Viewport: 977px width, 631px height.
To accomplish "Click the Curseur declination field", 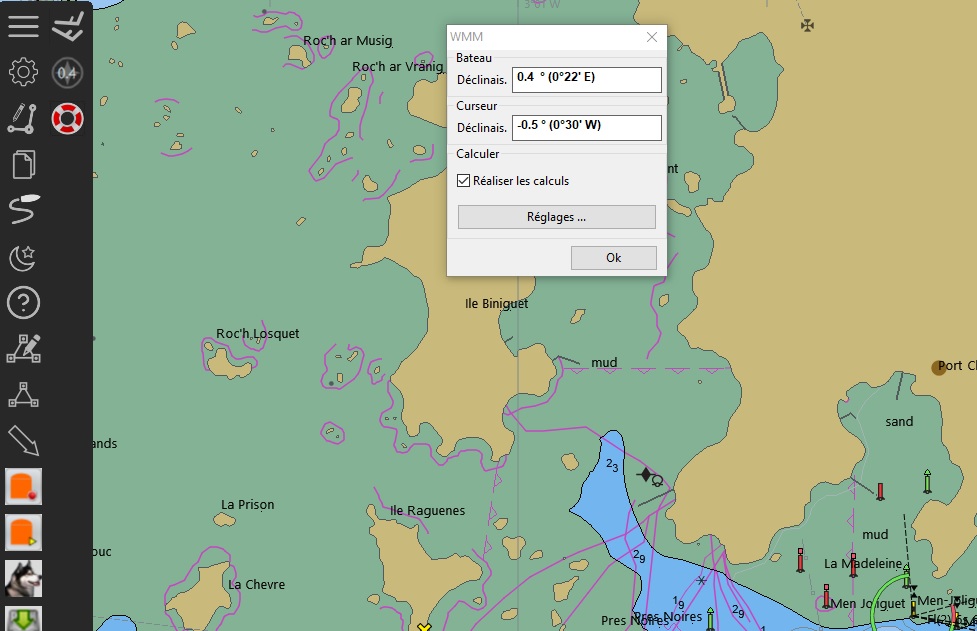I will [586, 127].
